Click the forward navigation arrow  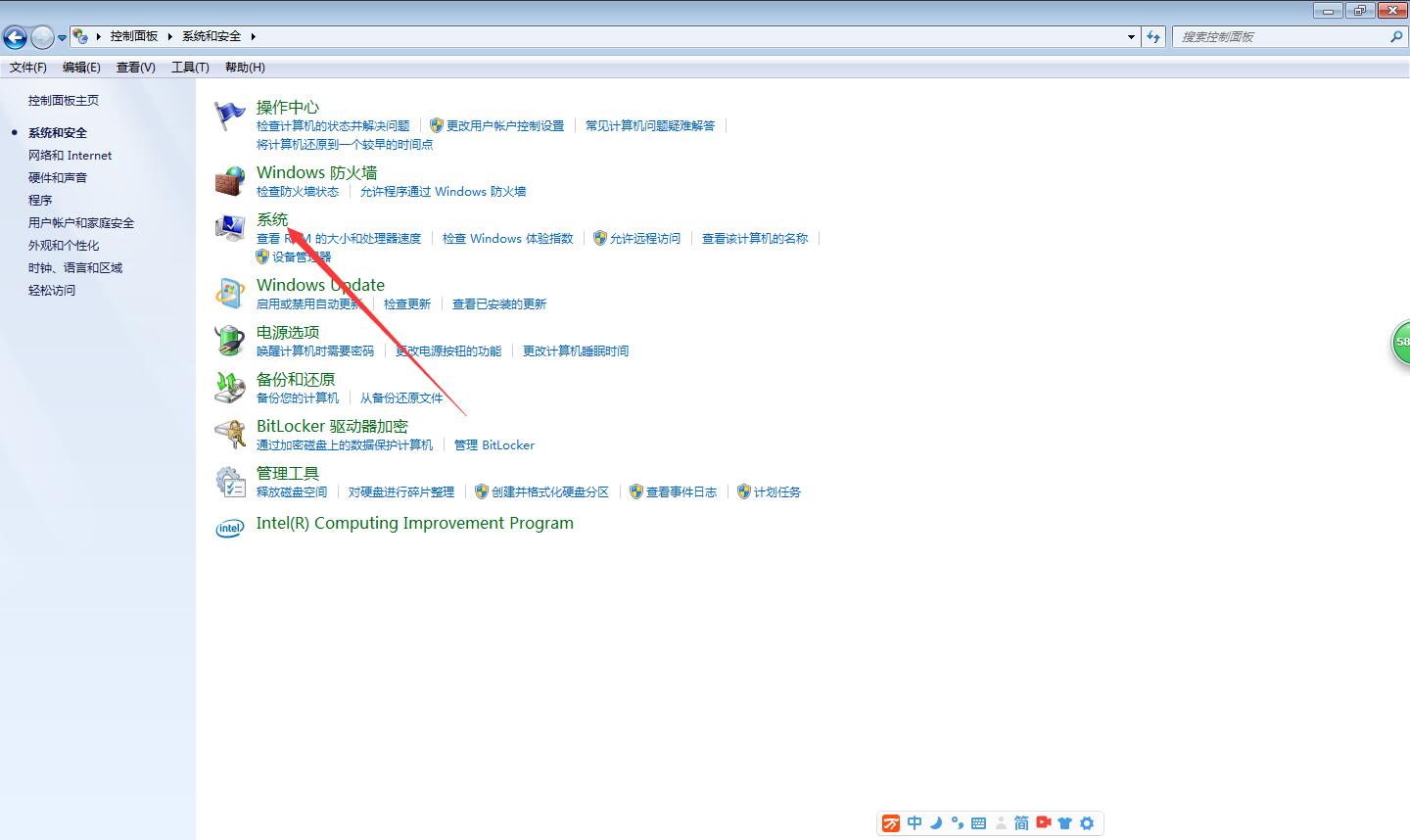[x=42, y=37]
